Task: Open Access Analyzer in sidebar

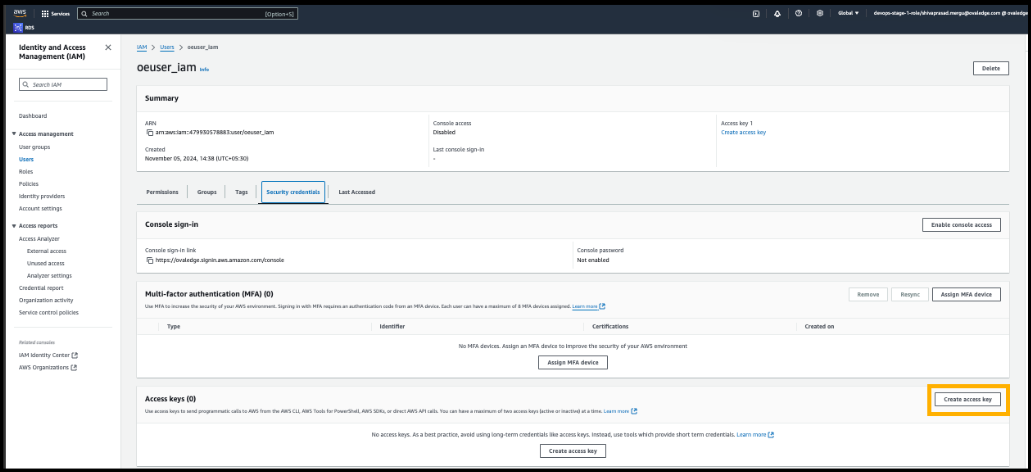Action: click(x=39, y=239)
